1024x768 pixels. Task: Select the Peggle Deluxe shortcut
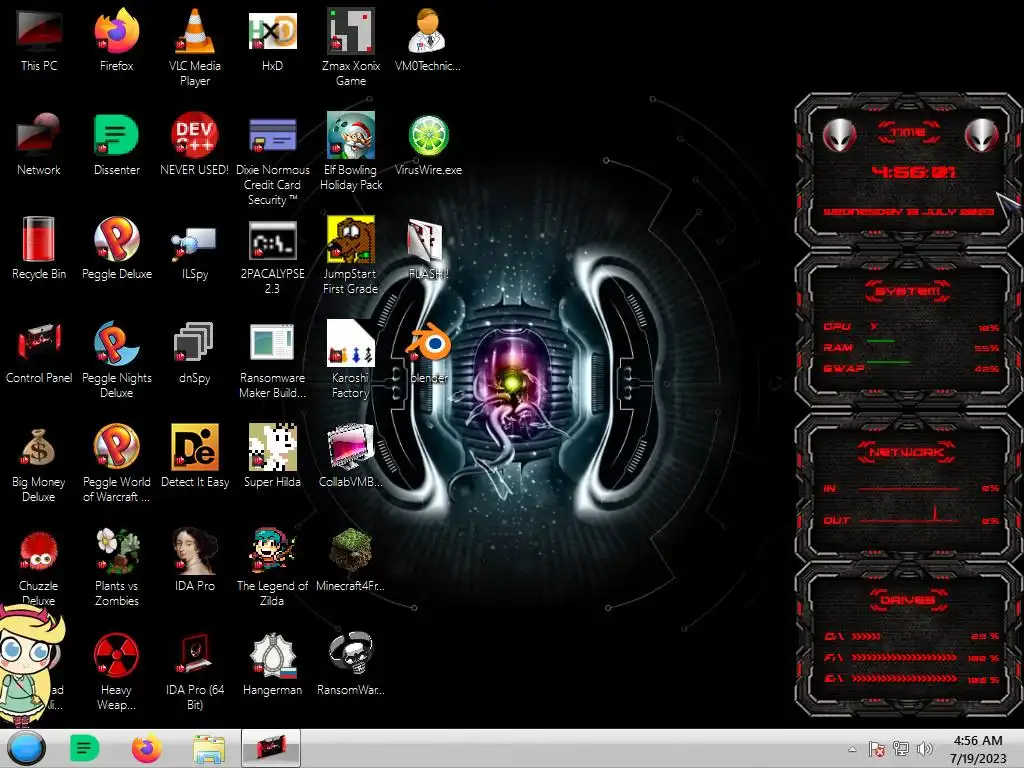pyautogui.click(x=116, y=248)
